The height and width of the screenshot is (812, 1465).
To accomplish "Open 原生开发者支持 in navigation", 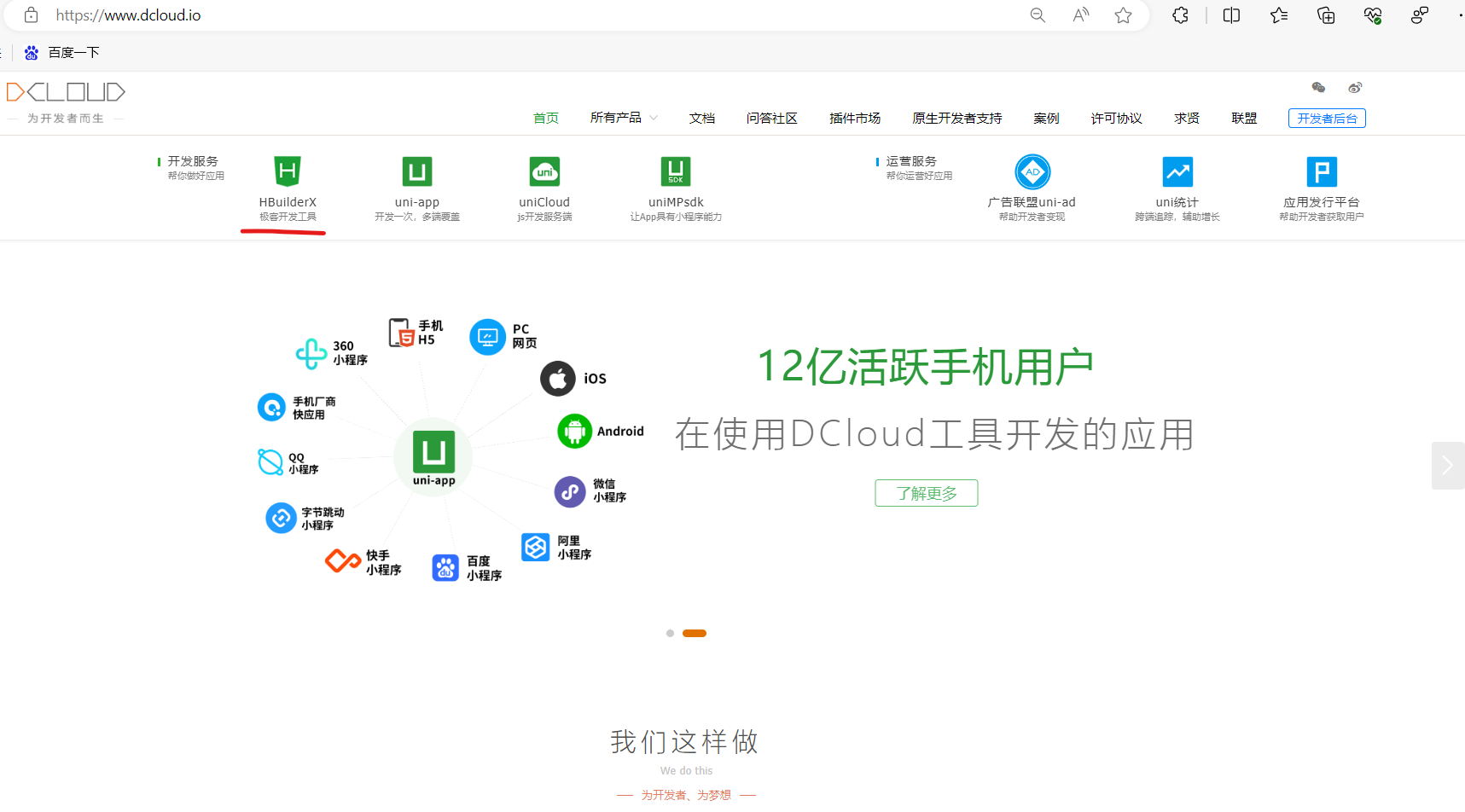I will coord(957,118).
